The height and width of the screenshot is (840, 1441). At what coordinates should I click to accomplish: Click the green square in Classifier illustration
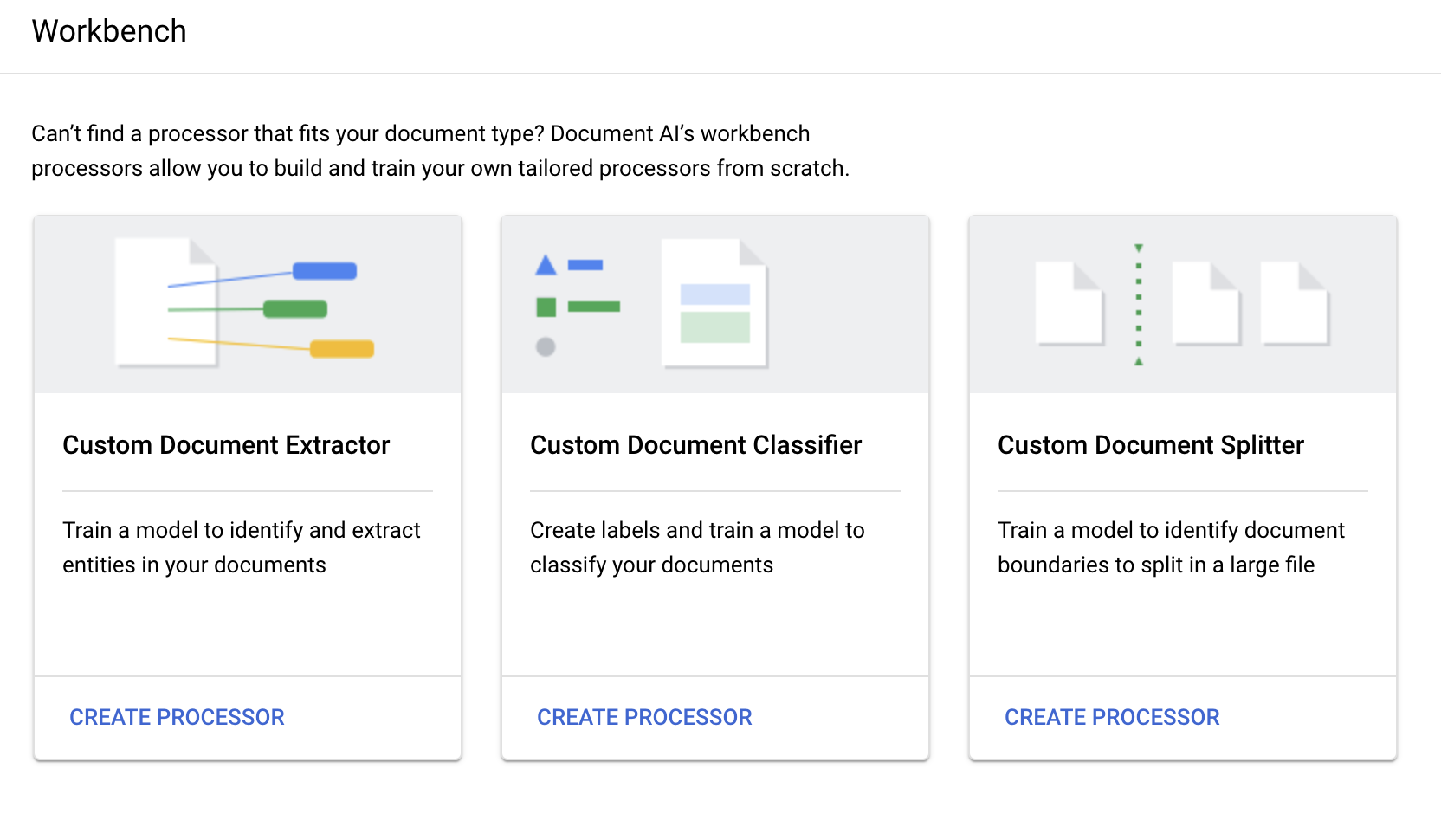point(546,307)
